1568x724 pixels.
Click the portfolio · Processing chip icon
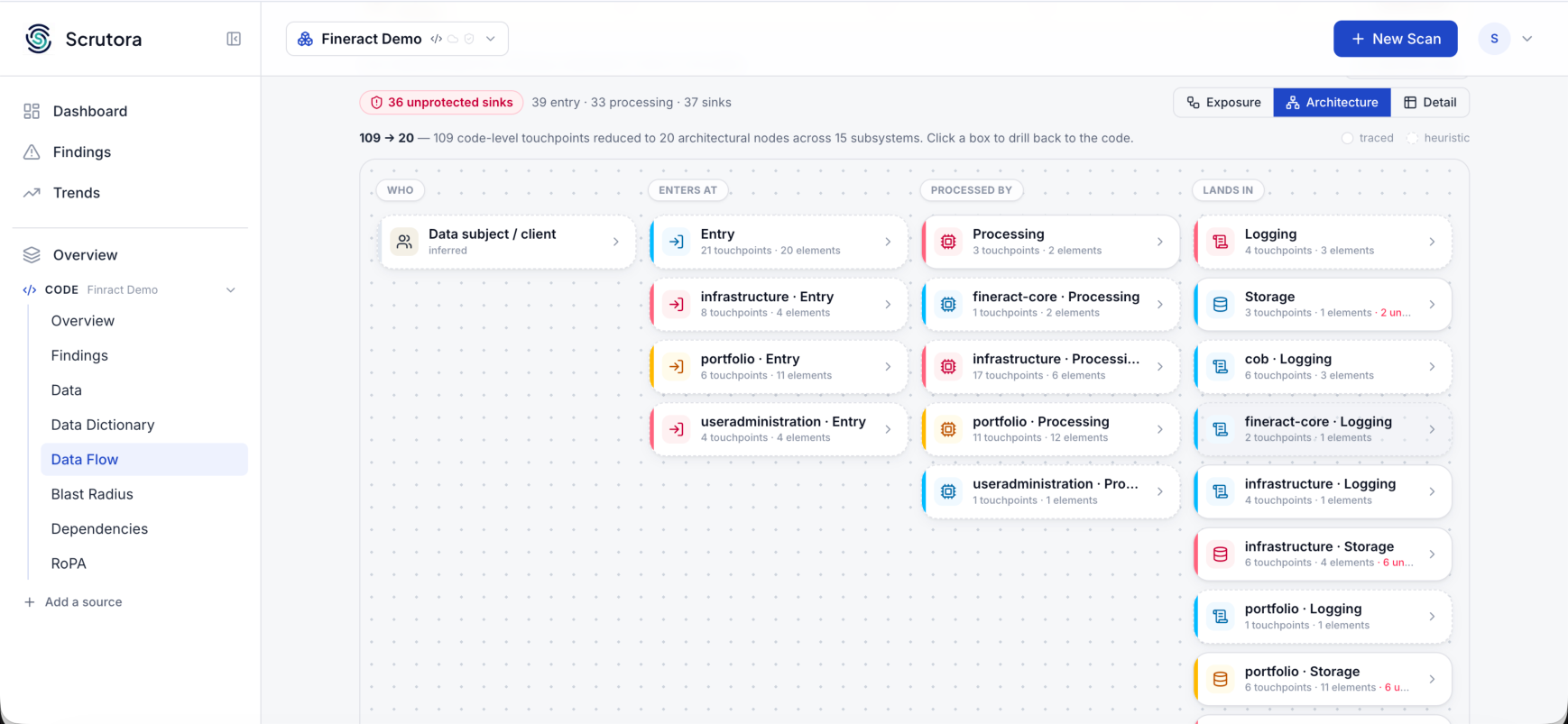pyautogui.click(x=948, y=429)
